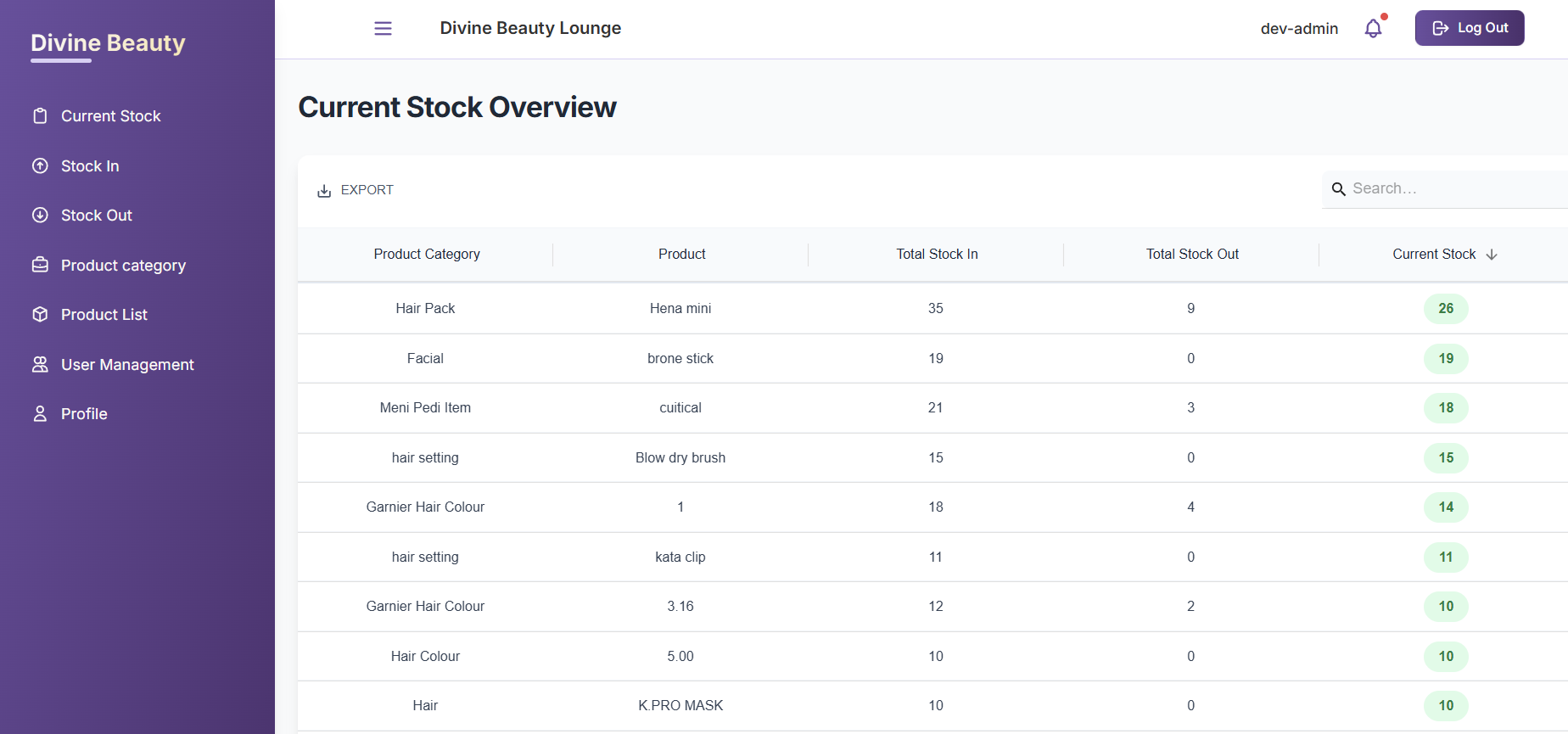This screenshot has width=1568, height=734.
Task: Click the Current Stock clipboard icon
Action: point(40,116)
